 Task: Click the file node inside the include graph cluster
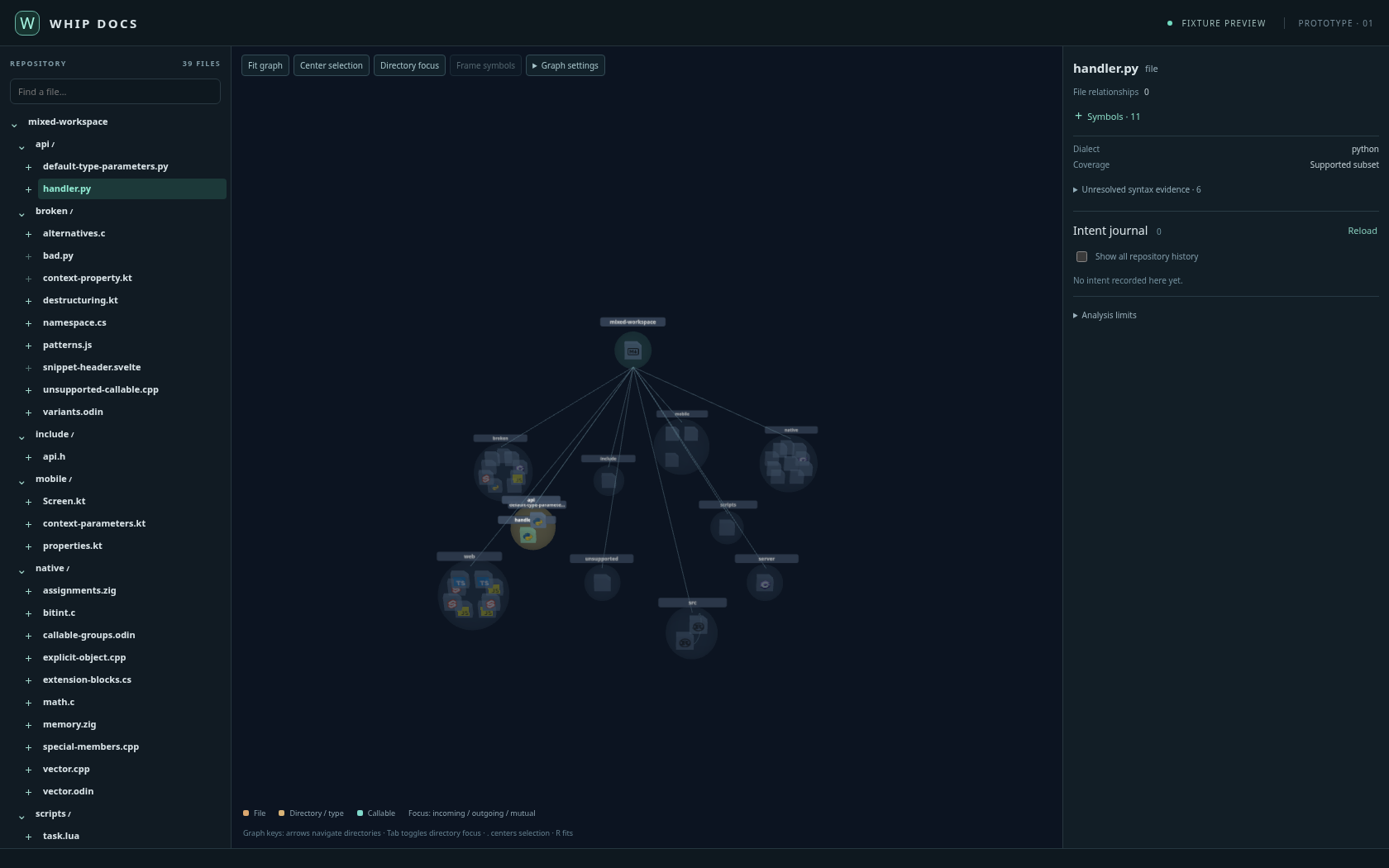tap(609, 480)
